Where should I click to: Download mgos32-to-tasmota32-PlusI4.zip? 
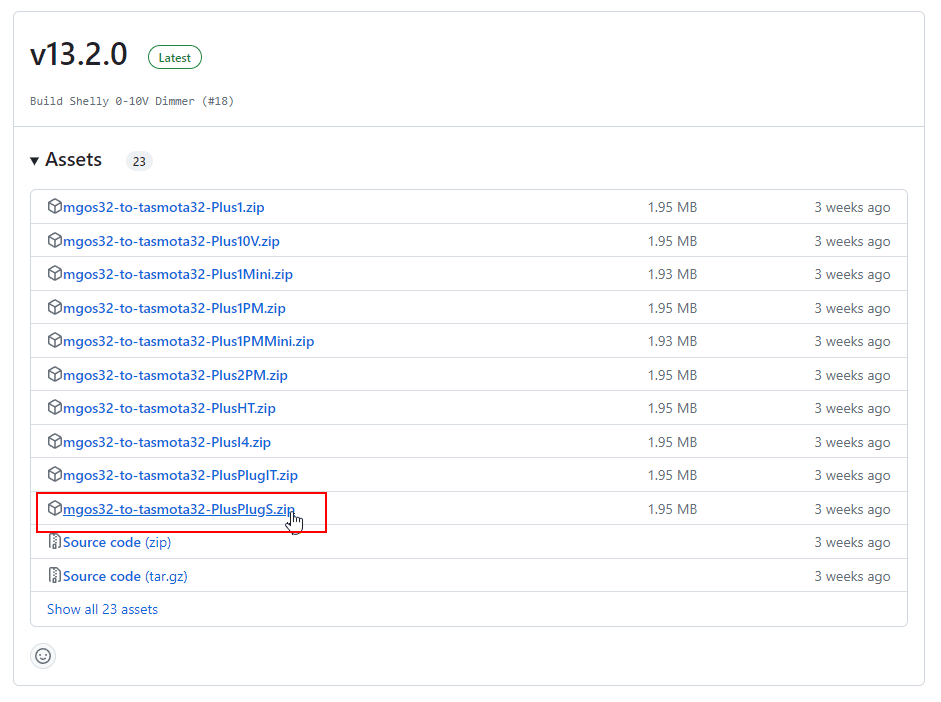coord(166,442)
